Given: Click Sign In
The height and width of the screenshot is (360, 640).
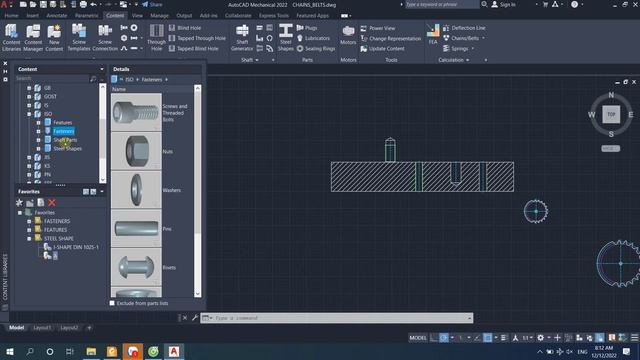Looking at the screenshot, I should point(503,4).
